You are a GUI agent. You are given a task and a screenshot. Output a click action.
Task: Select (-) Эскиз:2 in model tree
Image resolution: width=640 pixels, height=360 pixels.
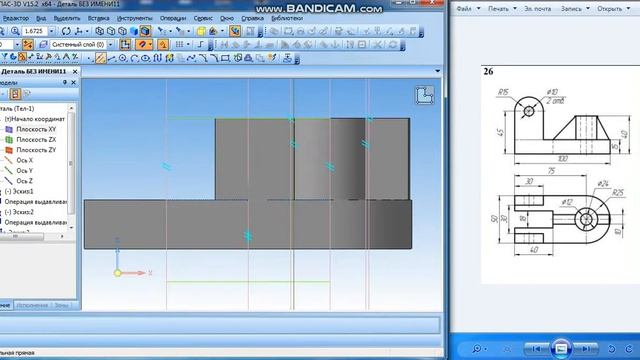click(19, 212)
